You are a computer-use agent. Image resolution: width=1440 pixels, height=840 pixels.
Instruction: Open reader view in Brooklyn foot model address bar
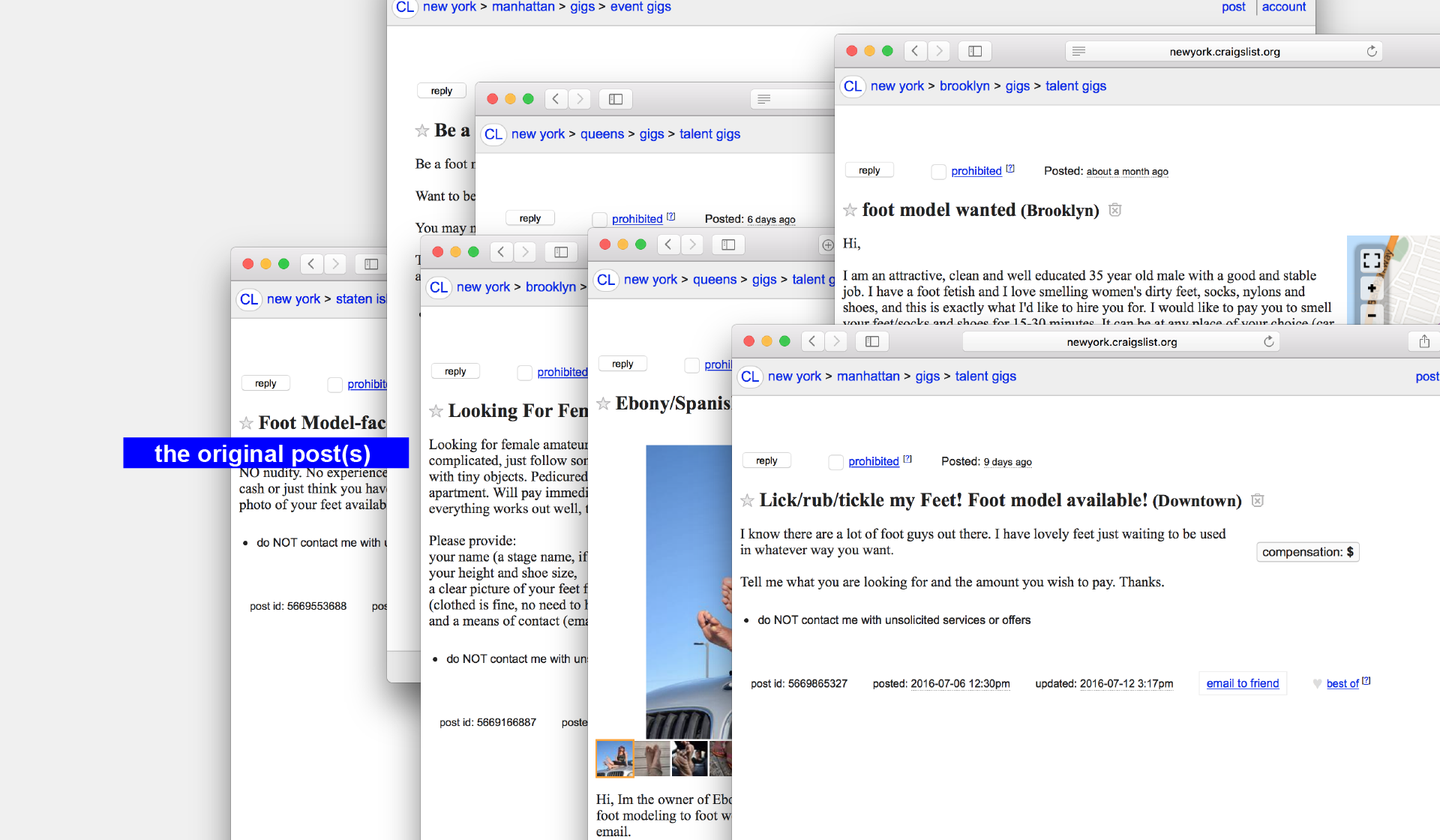pos(1078,51)
